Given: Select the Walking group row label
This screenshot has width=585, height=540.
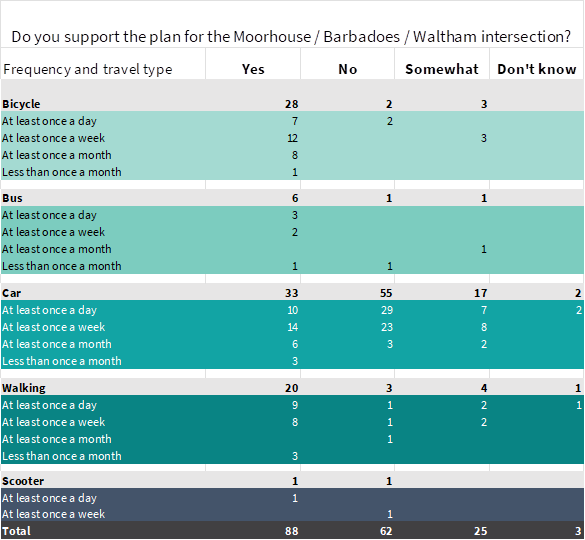Looking at the screenshot, I should pyautogui.click(x=24, y=388).
